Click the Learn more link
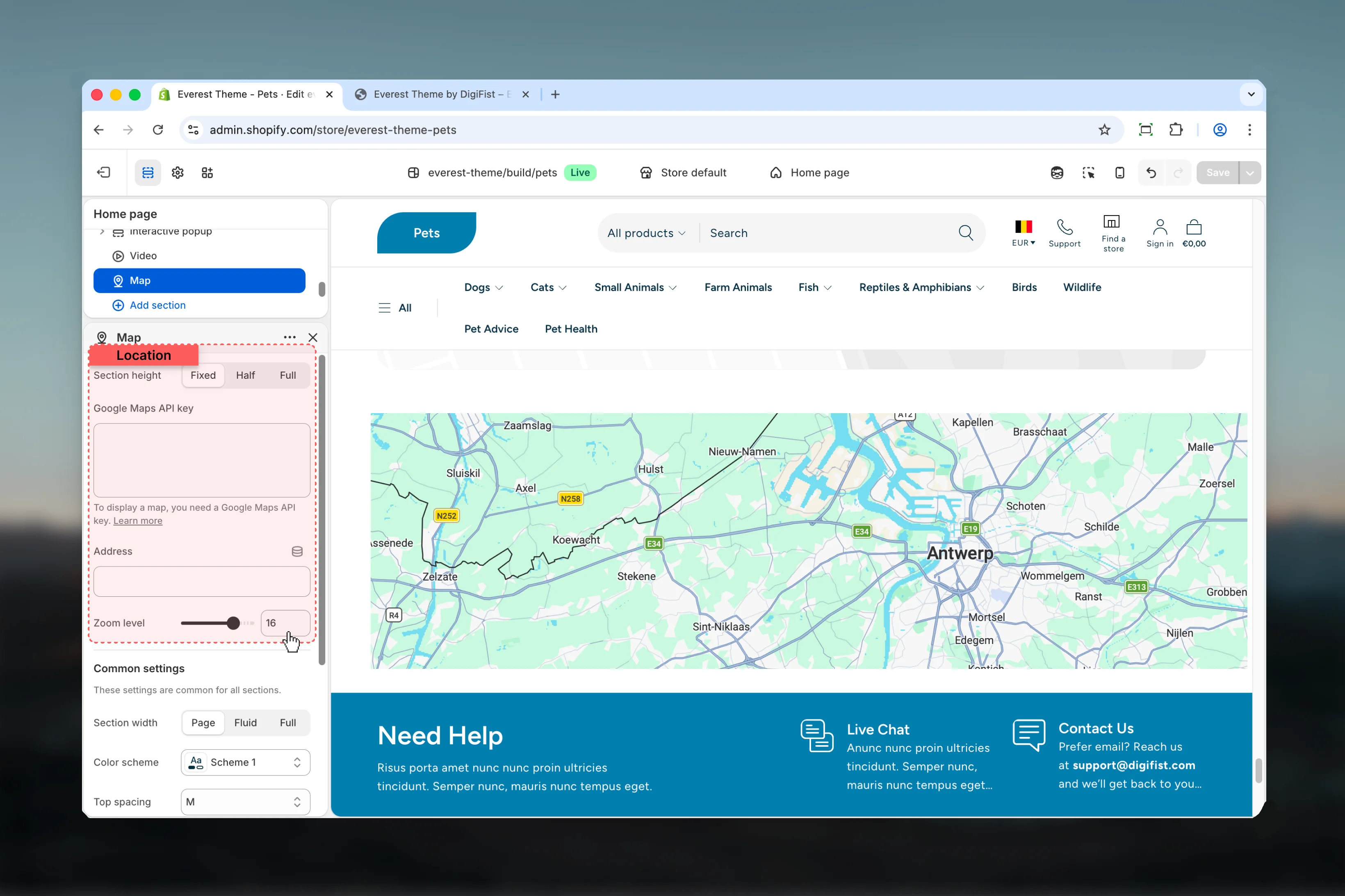1345x896 pixels. pos(138,521)
